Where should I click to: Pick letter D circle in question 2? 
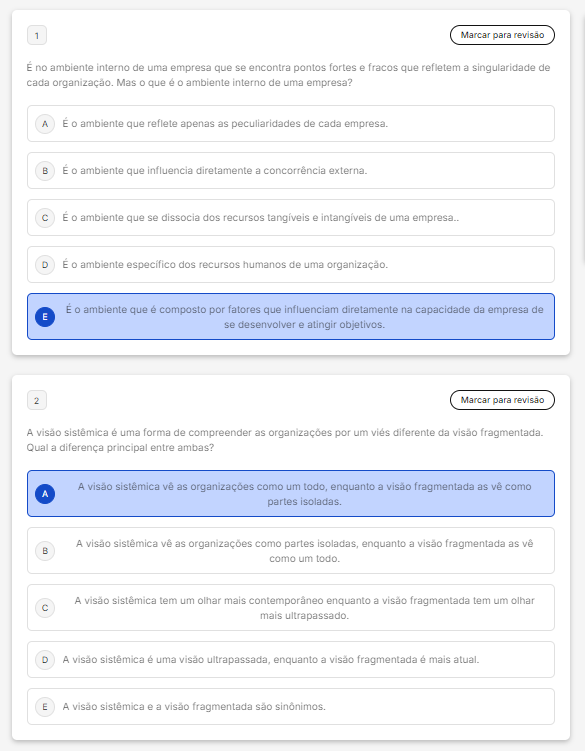coord(45,660)
